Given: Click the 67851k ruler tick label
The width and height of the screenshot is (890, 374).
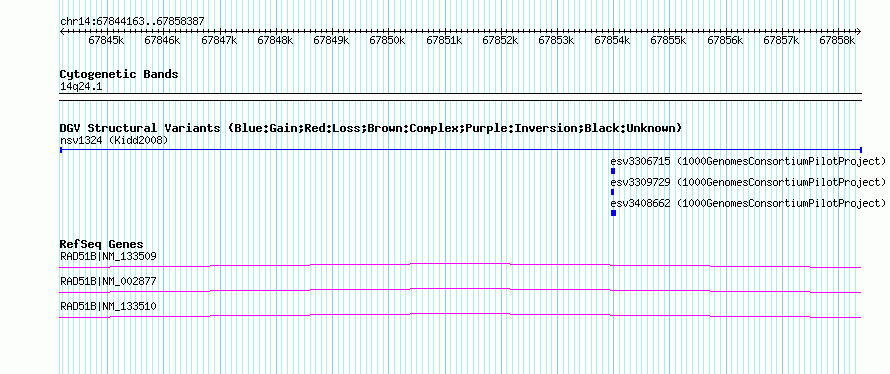Looking at the screenshot, I should [444, 40].
